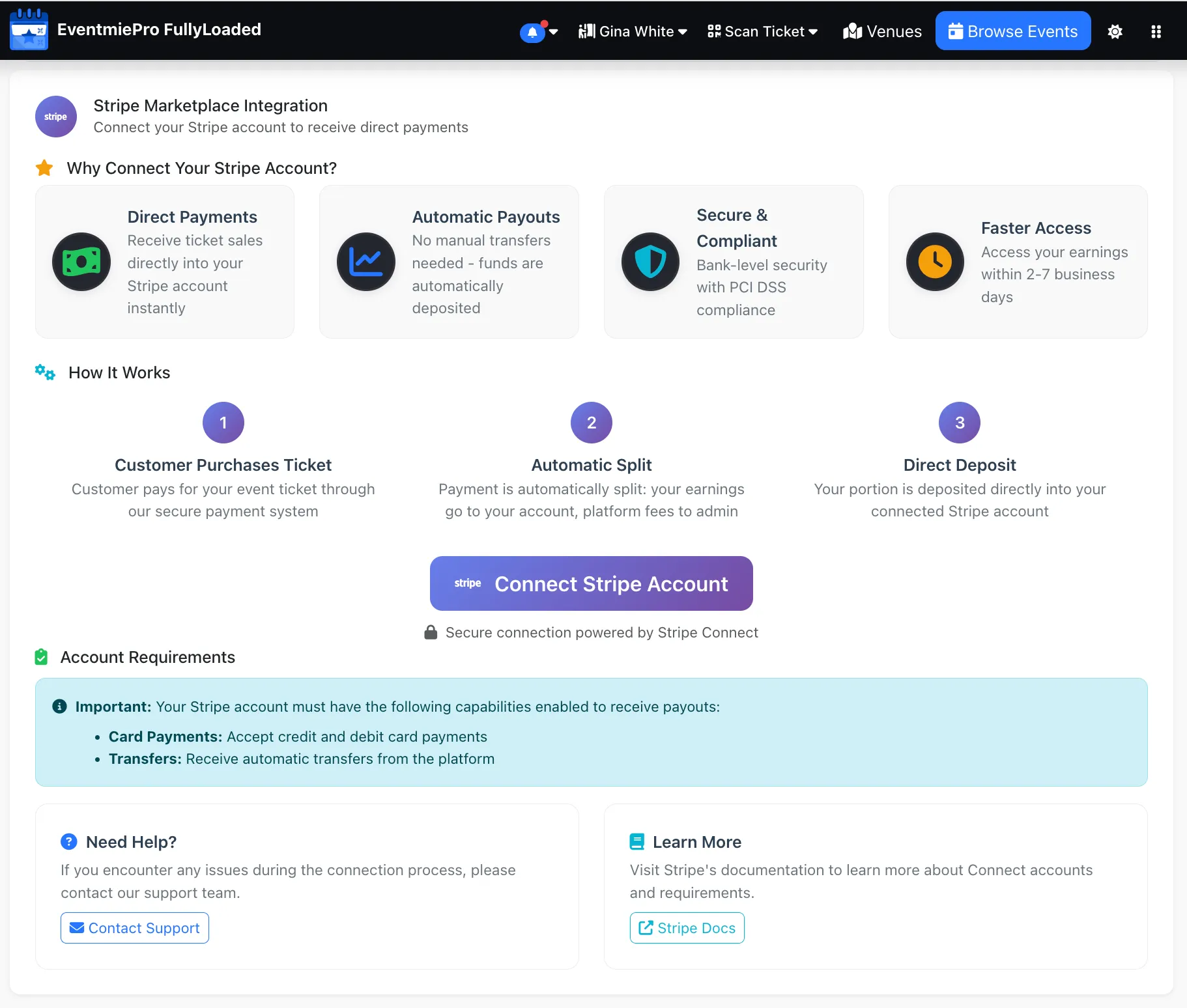Viewport: 1187px width, 1008px height.
Task: Select the Secure & Compliant heading
Action: click(737, 228)
